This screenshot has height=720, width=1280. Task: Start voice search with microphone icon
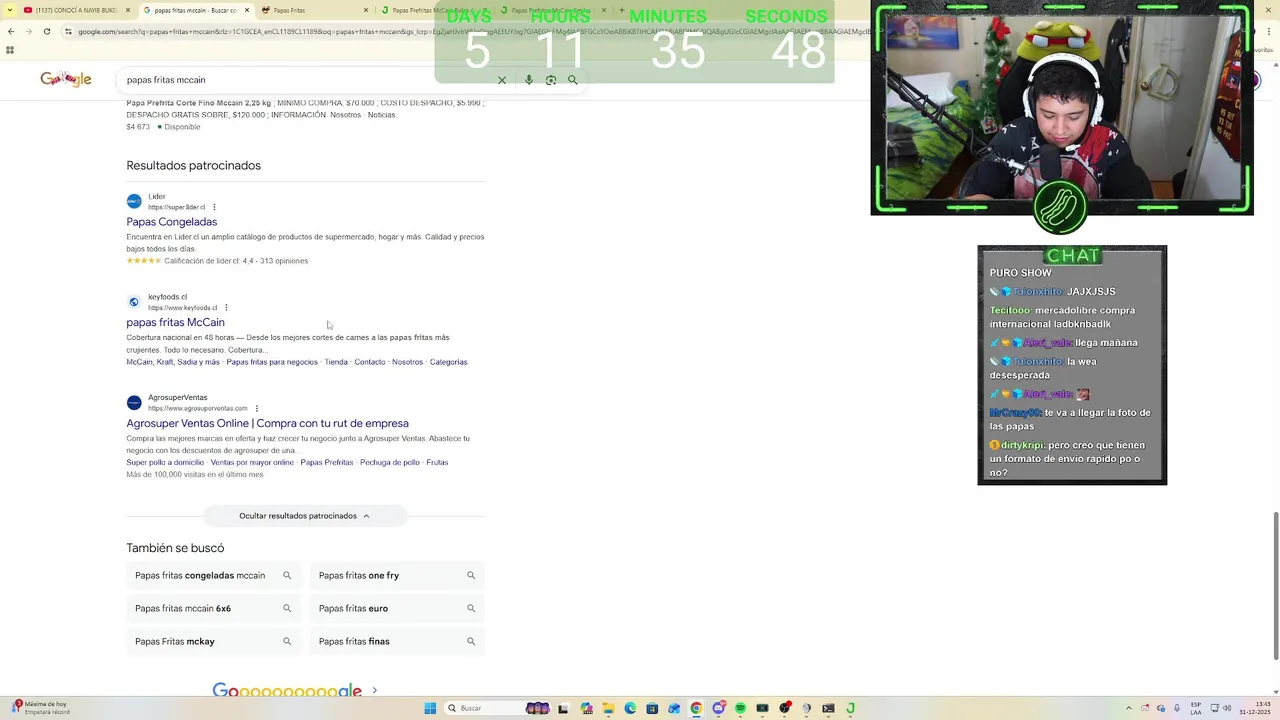pos(529,80)
